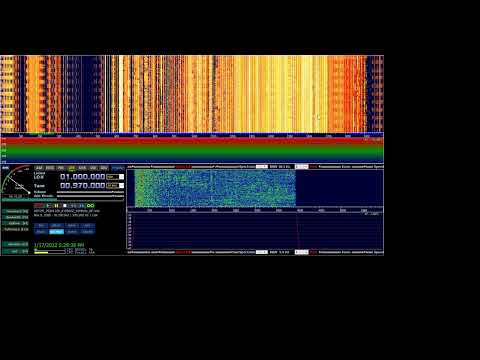Click the LO frequency display 01.000.000
Image resolution: width=480 pixels, height=360 pixels.
(x=83, y=177)
